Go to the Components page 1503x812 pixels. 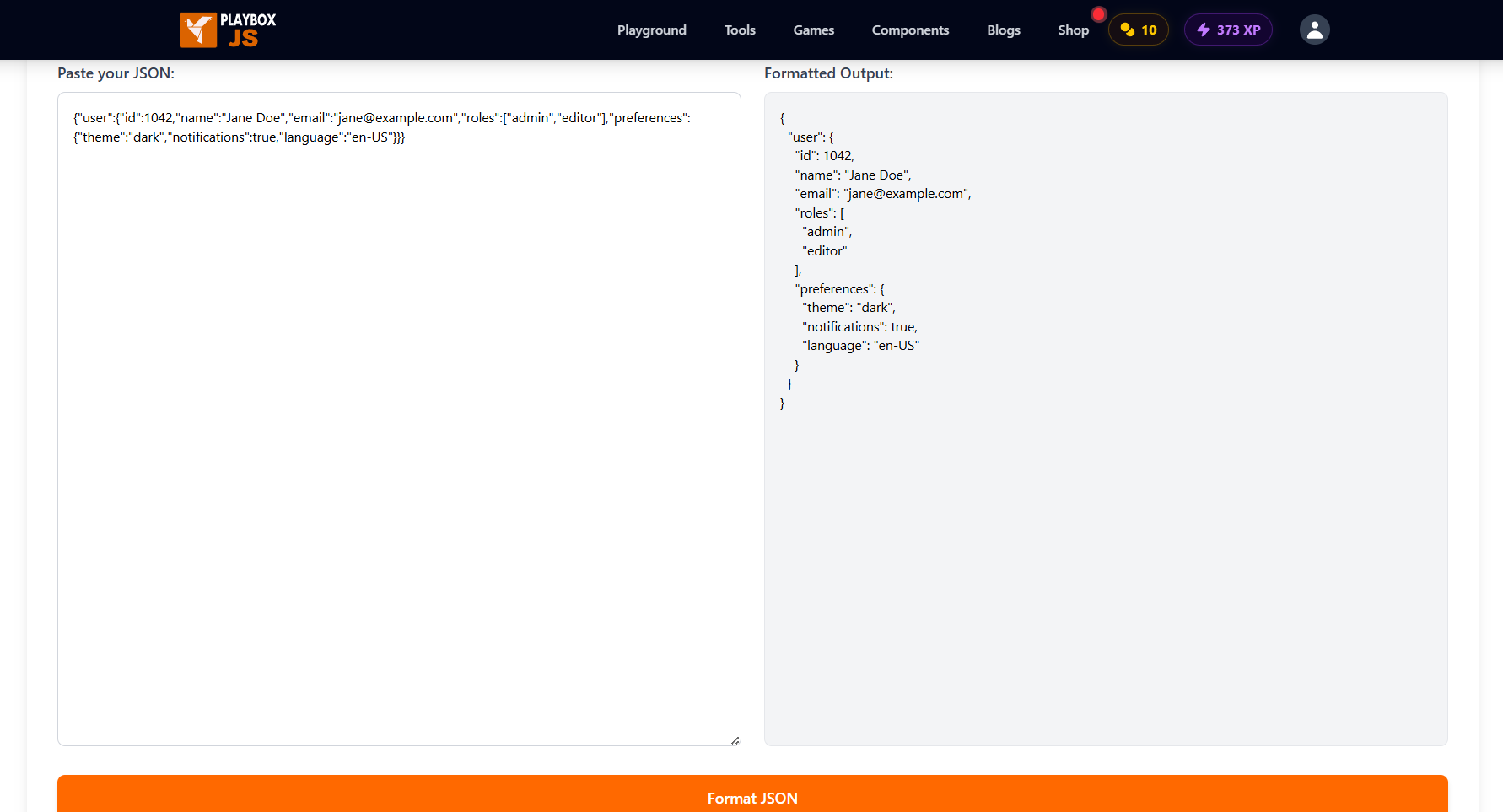[910, 30]
